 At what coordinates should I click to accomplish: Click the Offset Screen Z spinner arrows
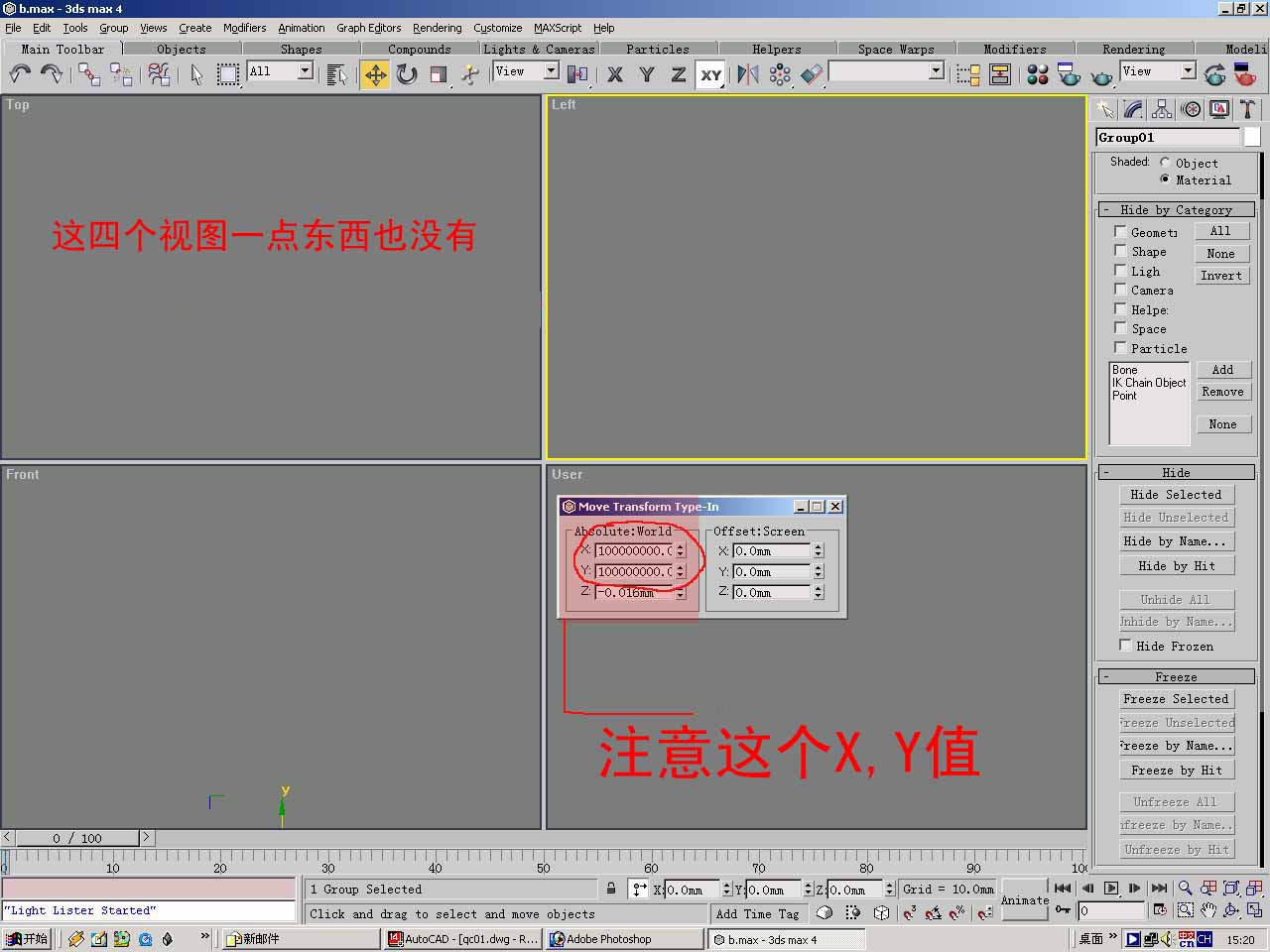[819, 592]
